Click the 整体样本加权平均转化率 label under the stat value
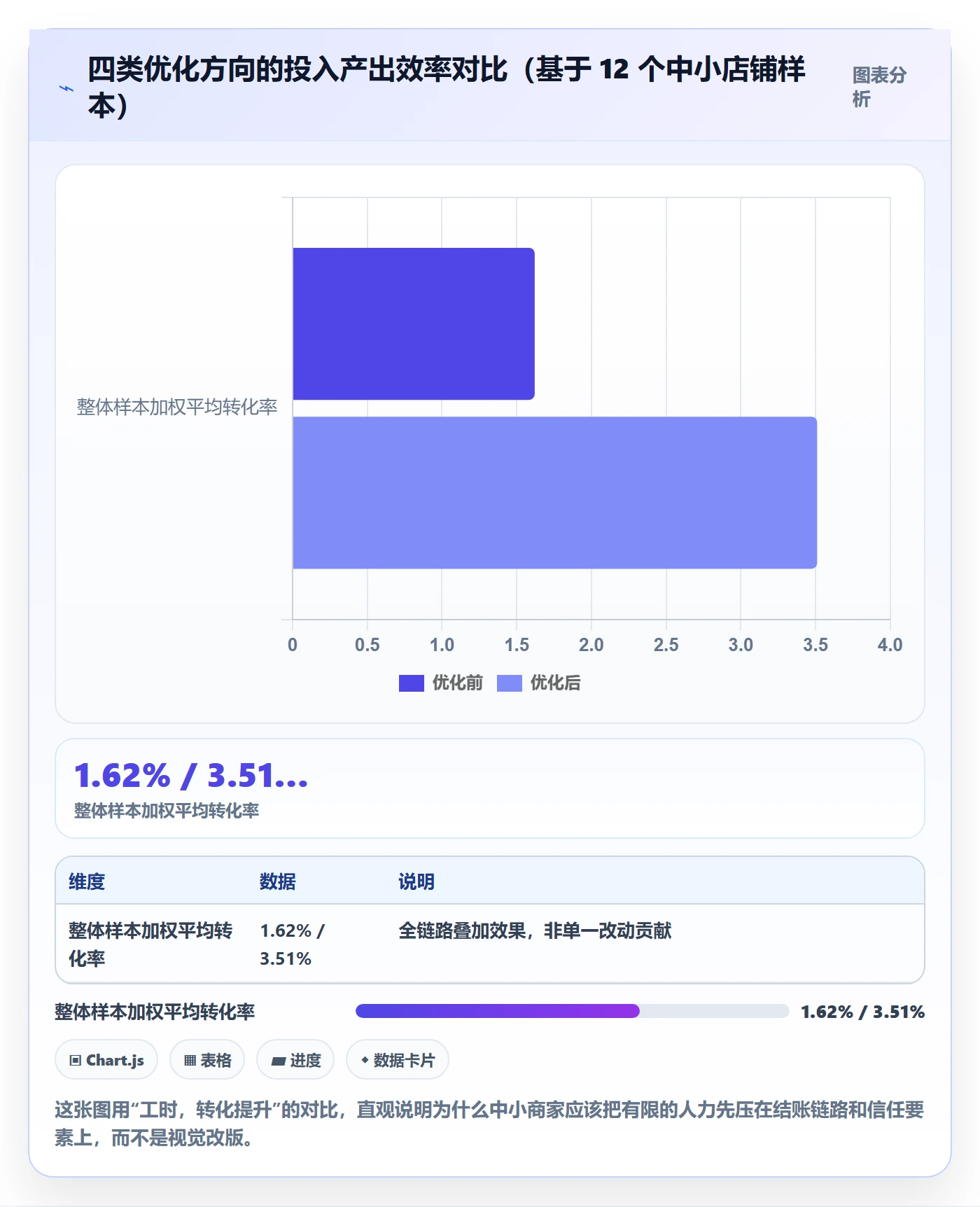Screen dimensions: 980x1207 tap(167, 811)
